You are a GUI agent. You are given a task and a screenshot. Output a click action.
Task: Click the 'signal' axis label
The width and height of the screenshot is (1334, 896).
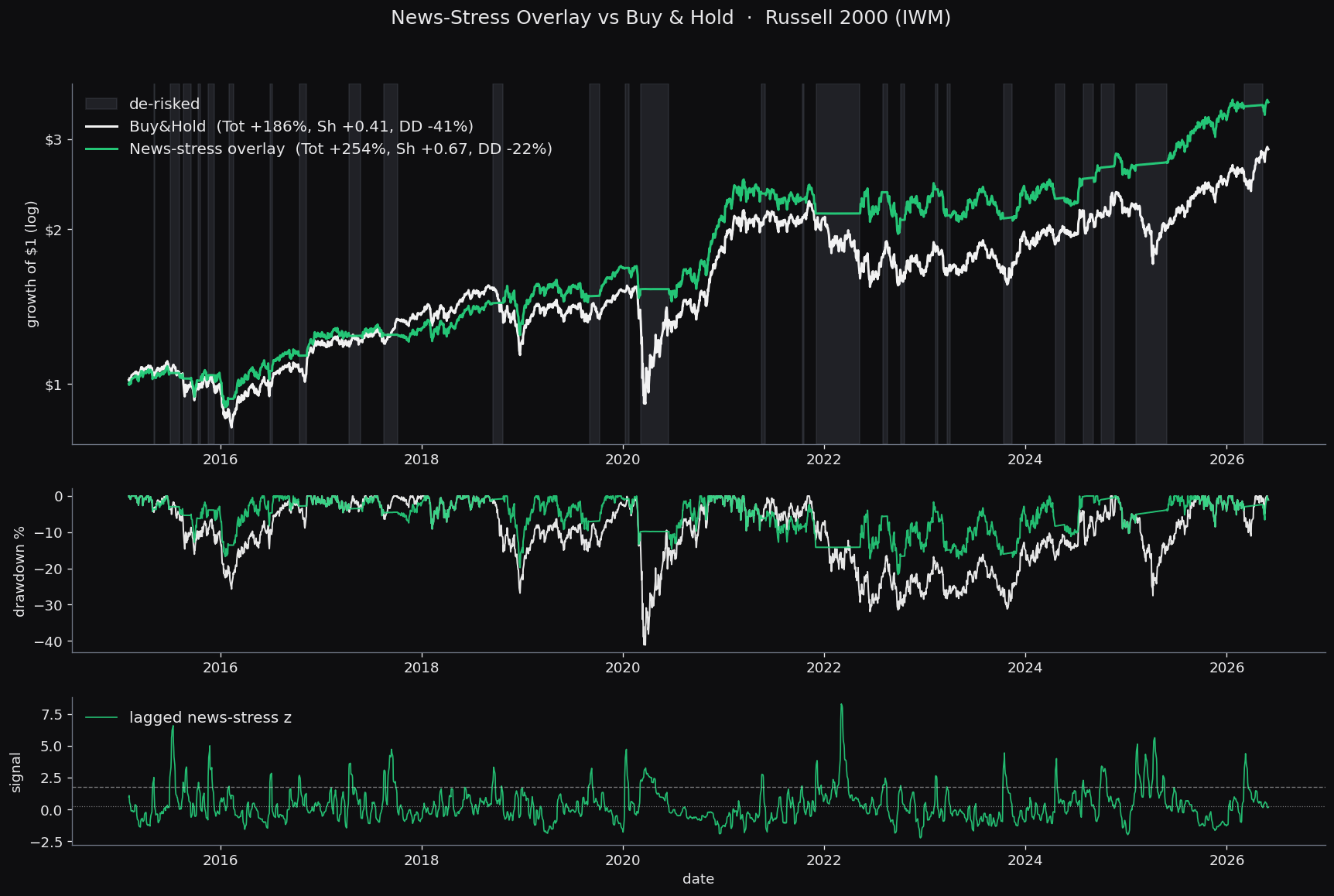(16, 772)
